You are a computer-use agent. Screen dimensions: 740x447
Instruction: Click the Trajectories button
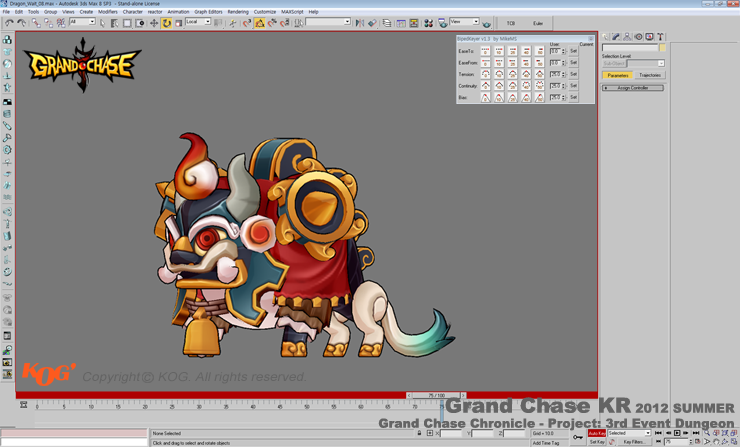[650, 75]
